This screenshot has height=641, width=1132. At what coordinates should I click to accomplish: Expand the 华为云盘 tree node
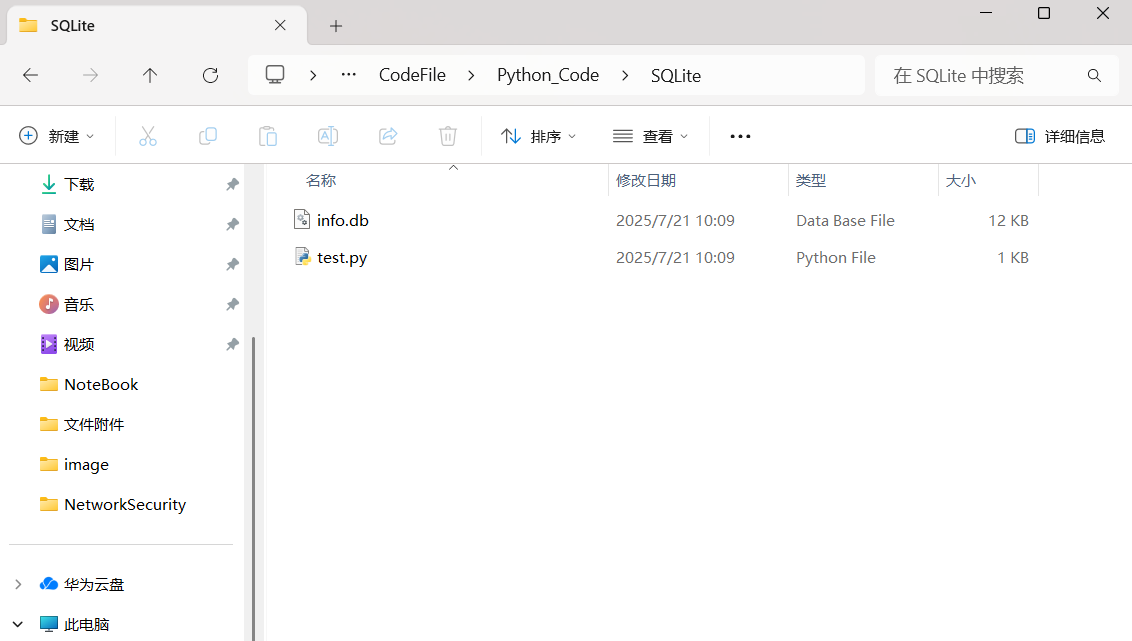18,584
